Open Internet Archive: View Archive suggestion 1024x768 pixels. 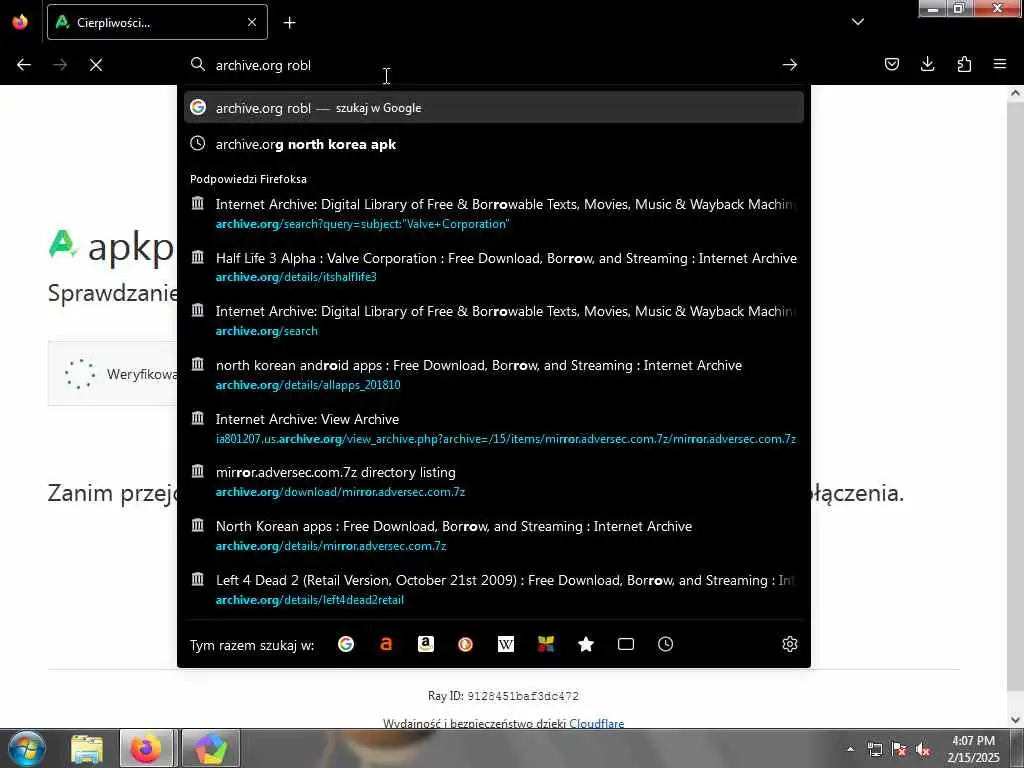[494, 428]
